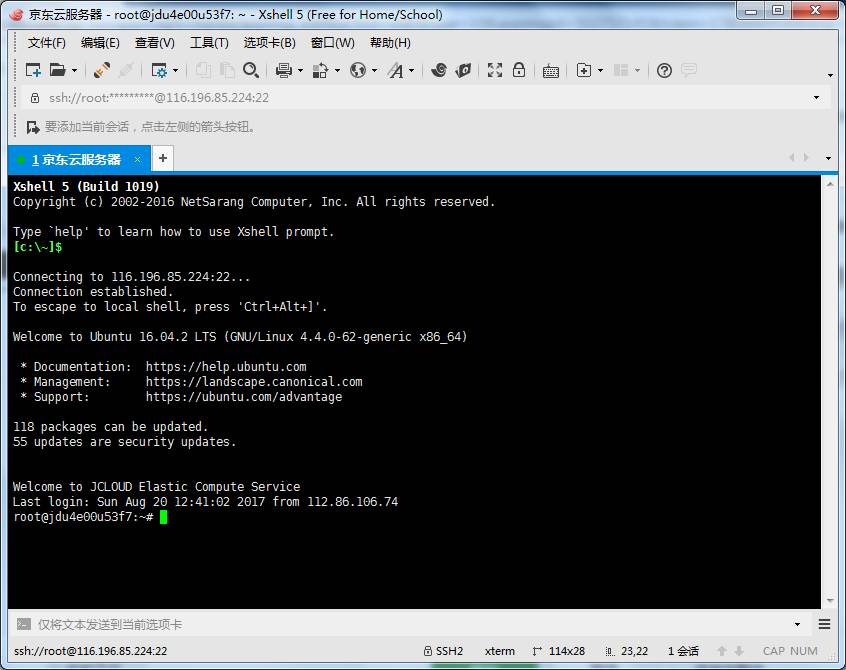Click the Help question mark icon
Screen dimensions: 846x670
pyautogui.click(x=665, y=70)
